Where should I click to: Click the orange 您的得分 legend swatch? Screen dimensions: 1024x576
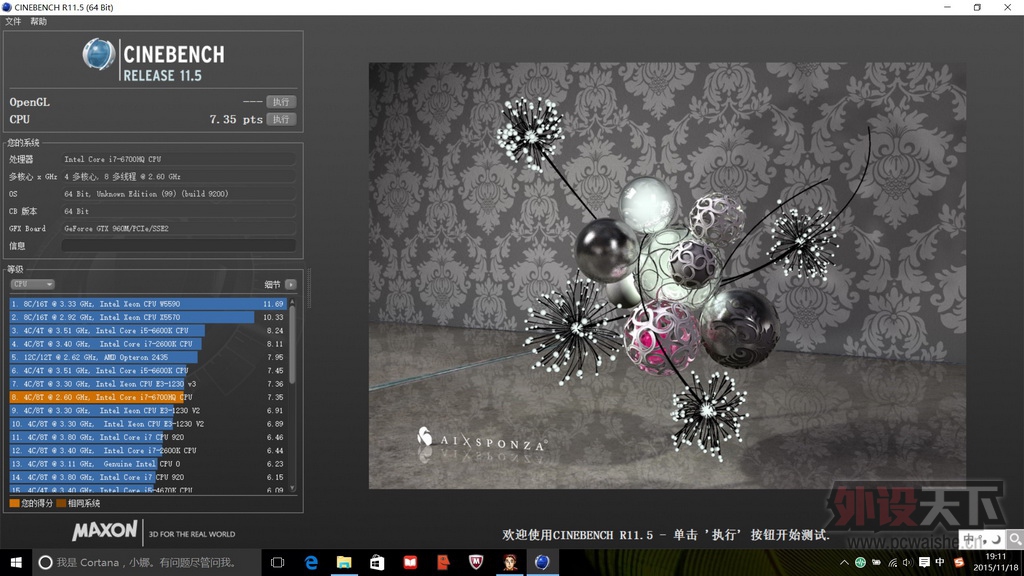pos(14,504)
